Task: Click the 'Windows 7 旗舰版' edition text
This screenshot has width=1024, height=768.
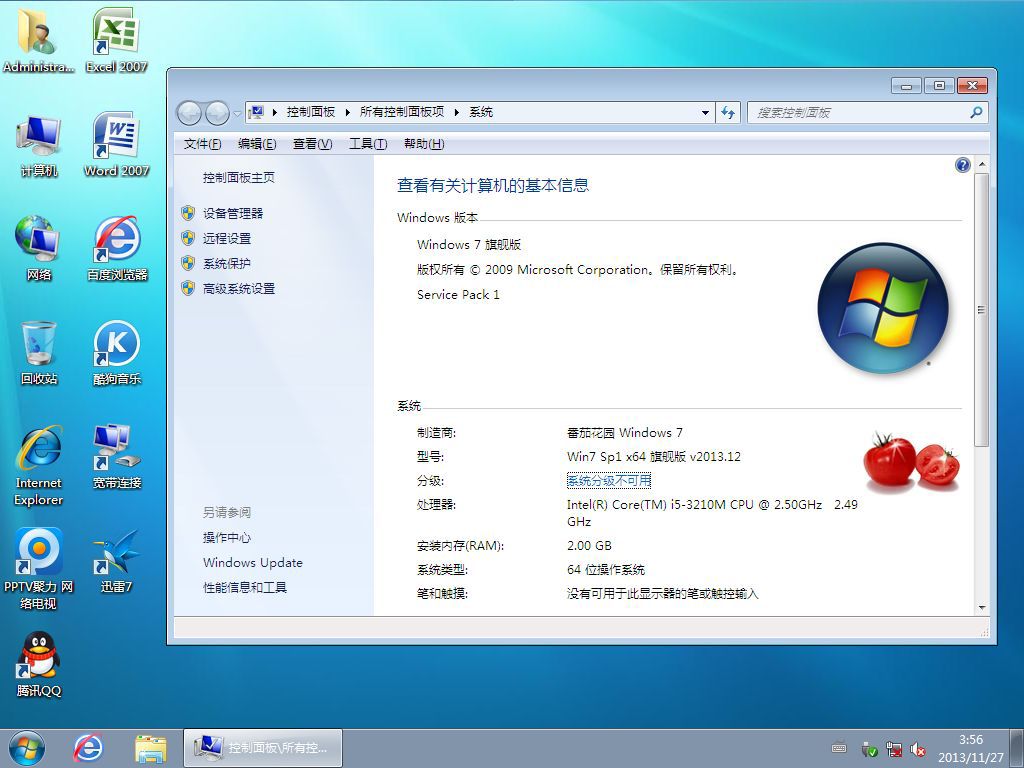Action: pos(469,245)
